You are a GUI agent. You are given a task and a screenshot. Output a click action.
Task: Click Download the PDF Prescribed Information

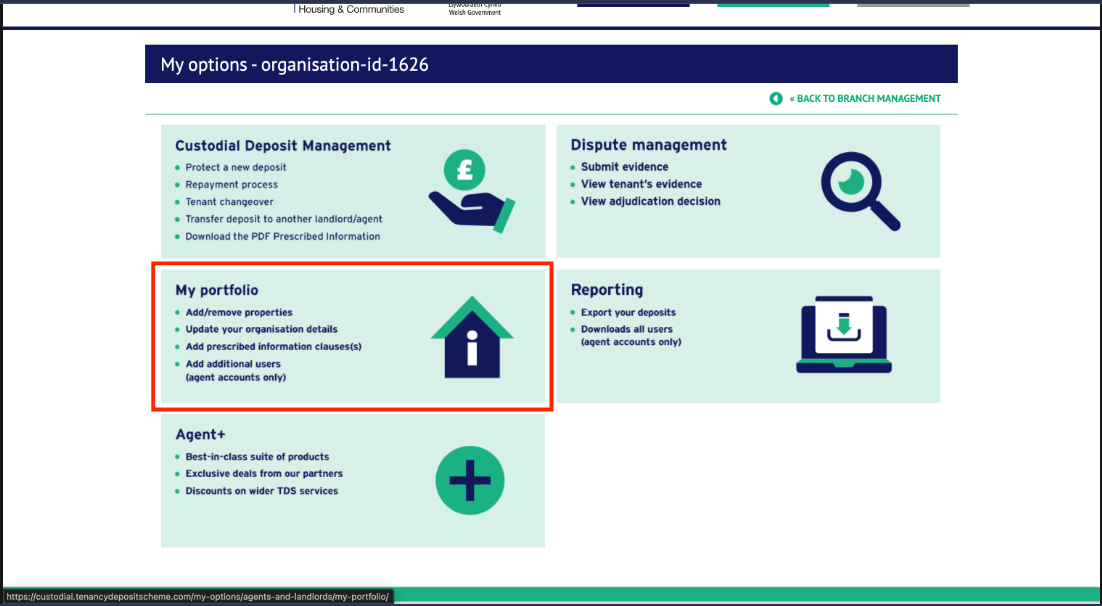[282, 237]
